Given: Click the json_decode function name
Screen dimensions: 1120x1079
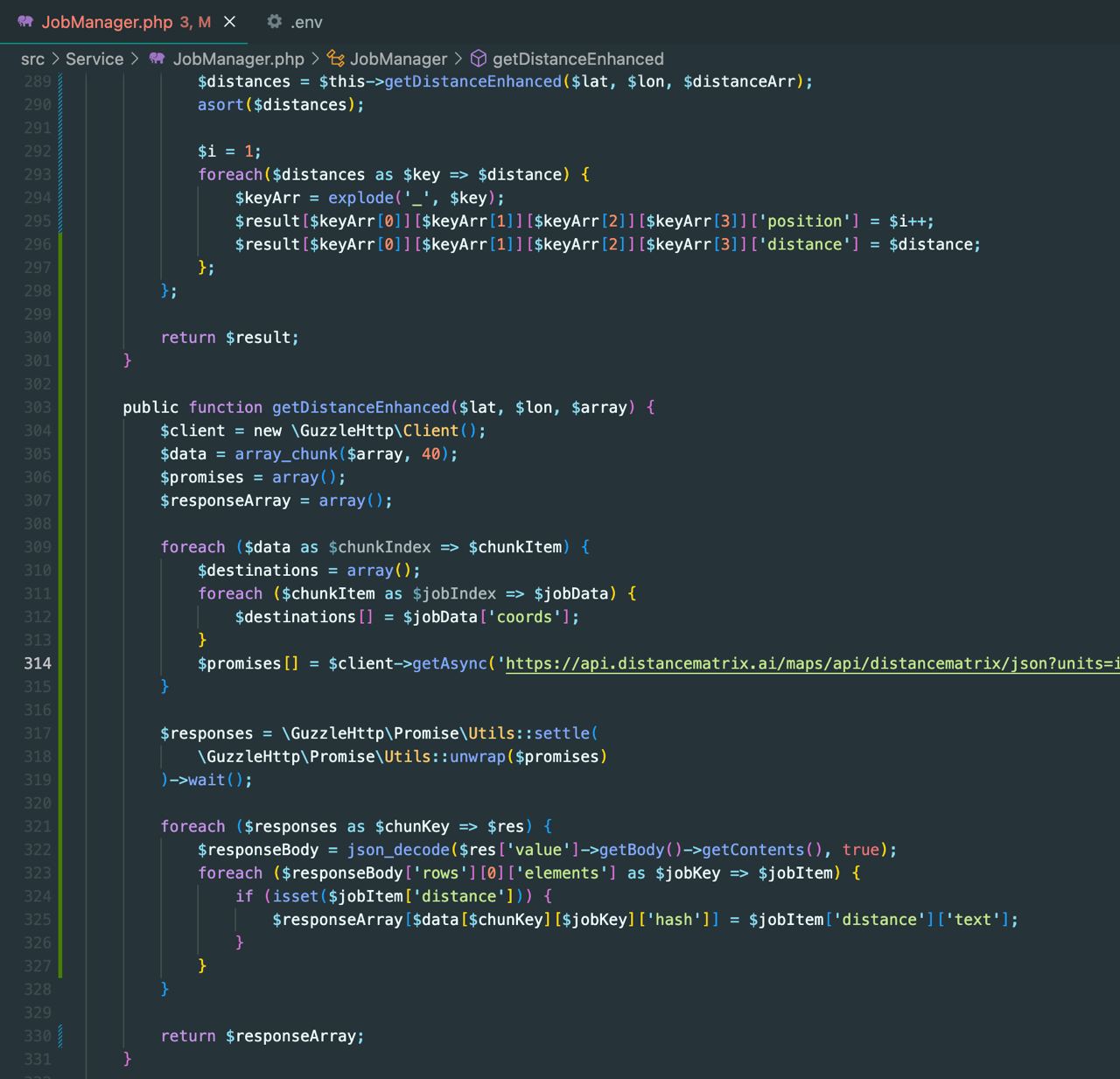Looking at the screenshot, I should coord(398,850).
